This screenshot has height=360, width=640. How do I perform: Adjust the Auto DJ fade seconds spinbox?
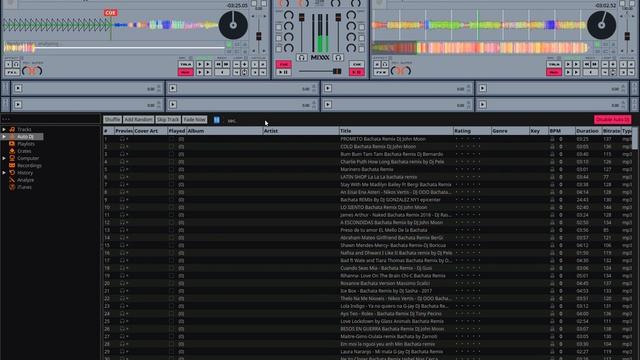click(217, 120)
